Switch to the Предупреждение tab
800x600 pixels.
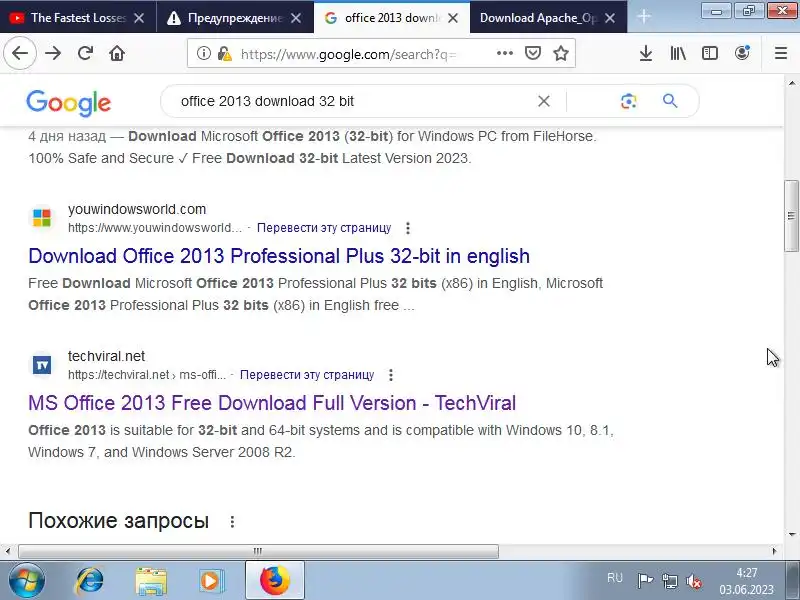235,18
